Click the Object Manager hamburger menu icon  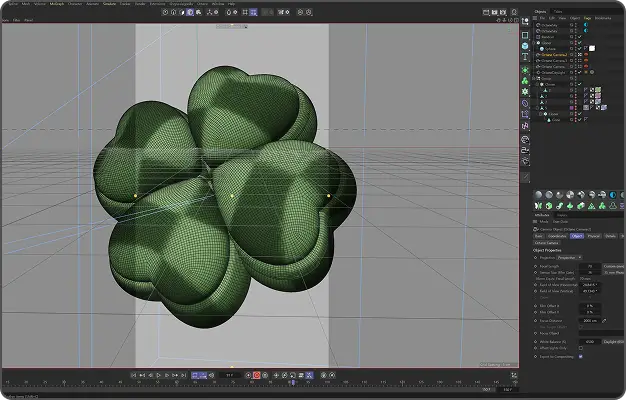point(535,18)
